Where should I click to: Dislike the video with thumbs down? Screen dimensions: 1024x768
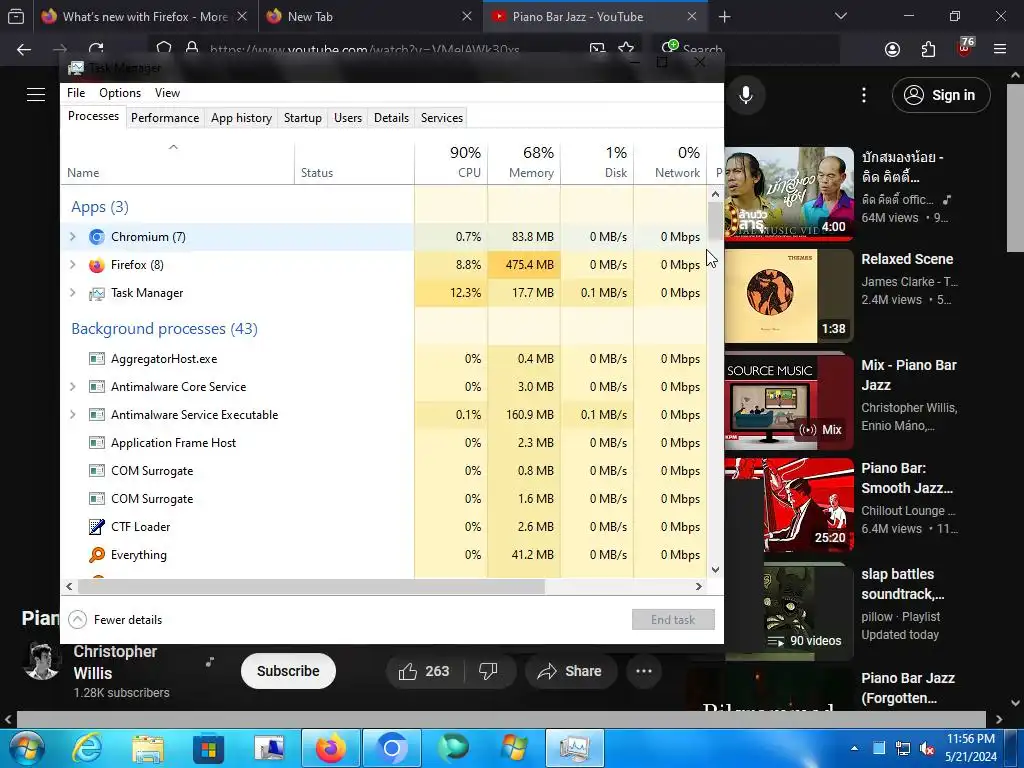tap(488, 671)
